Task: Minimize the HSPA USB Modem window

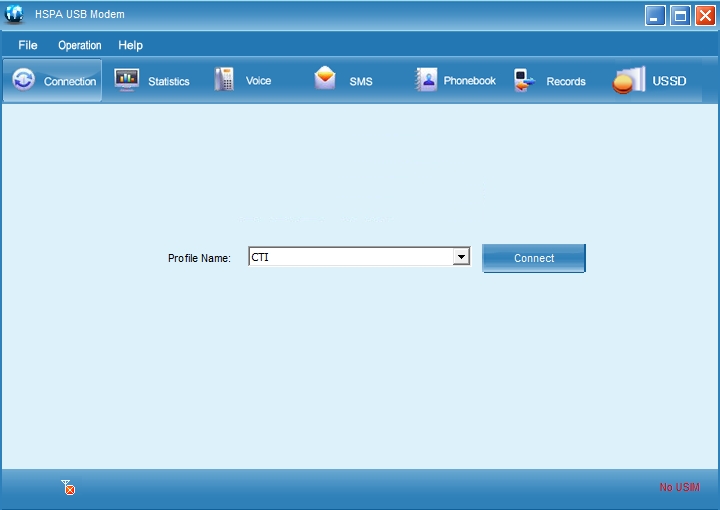Action: pos(655,16)
